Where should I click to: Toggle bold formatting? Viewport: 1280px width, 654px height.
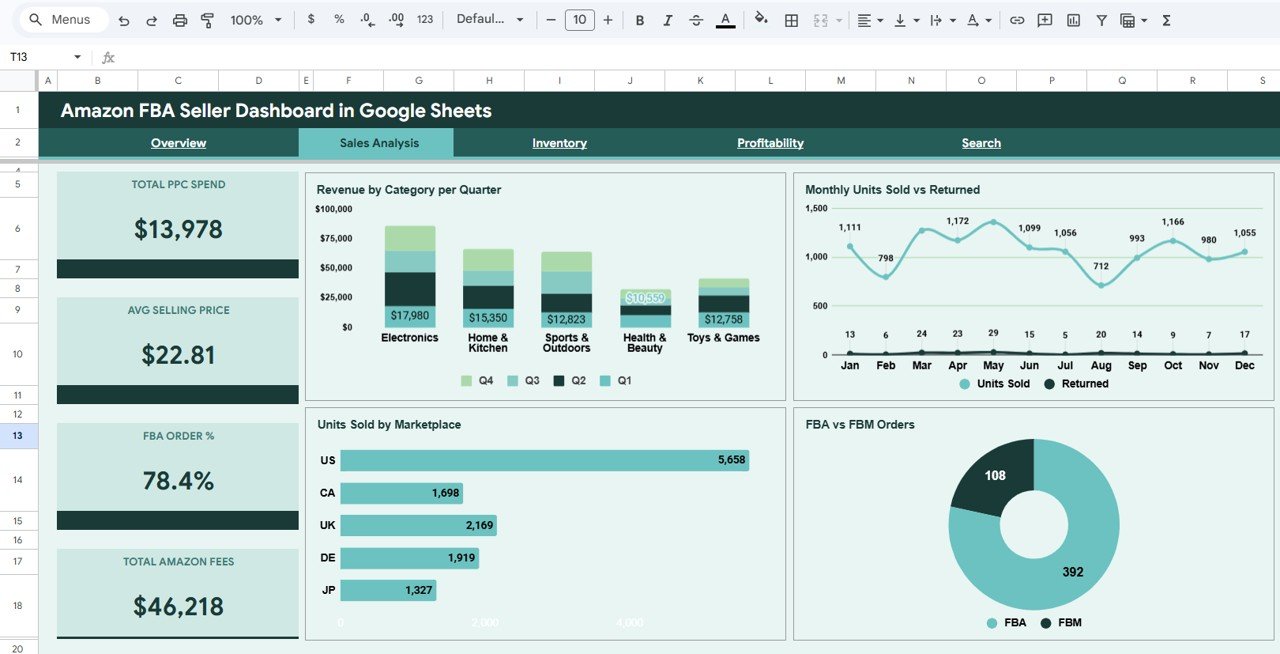point(639,19)
